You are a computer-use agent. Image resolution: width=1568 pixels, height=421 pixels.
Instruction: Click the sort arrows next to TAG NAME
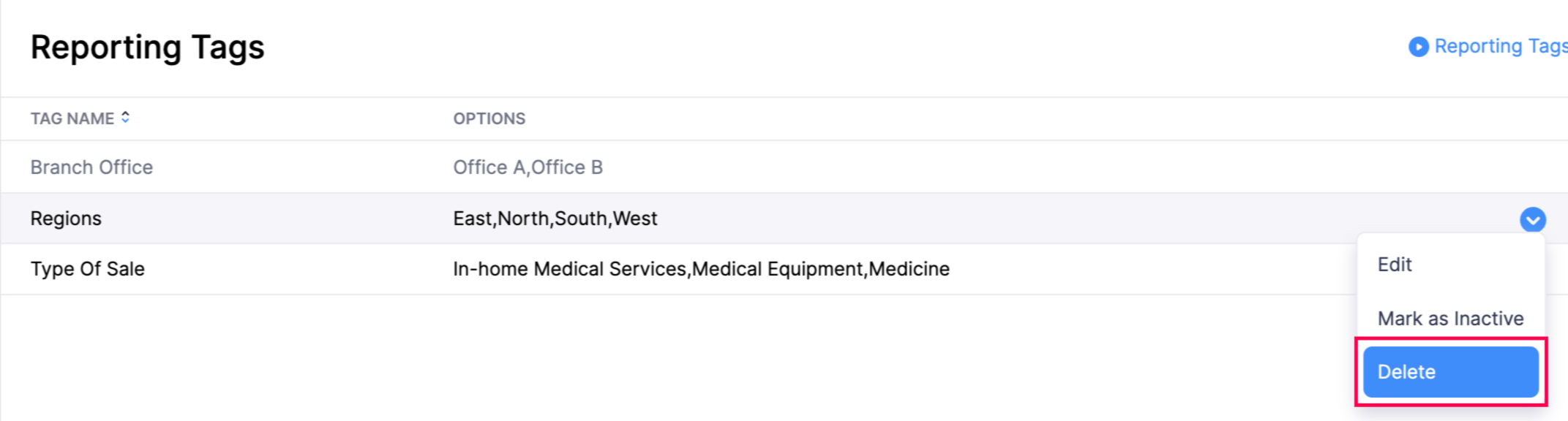point(126,118)
